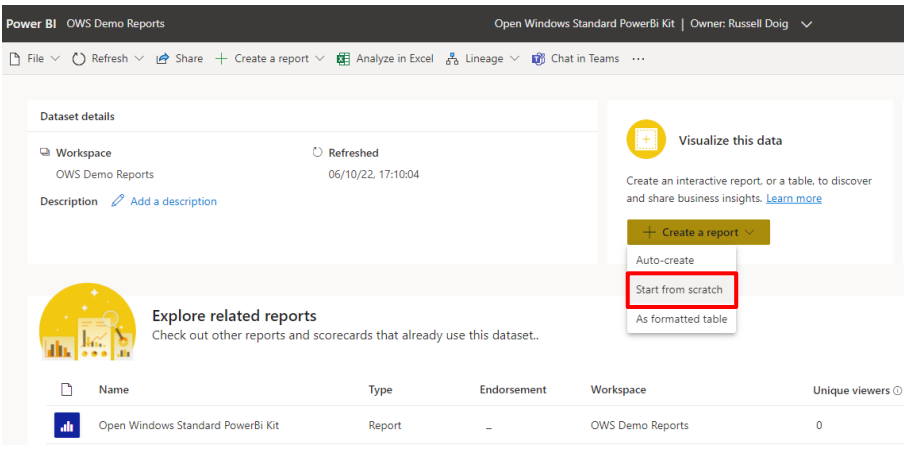Click the Name column header

[113, 389]
